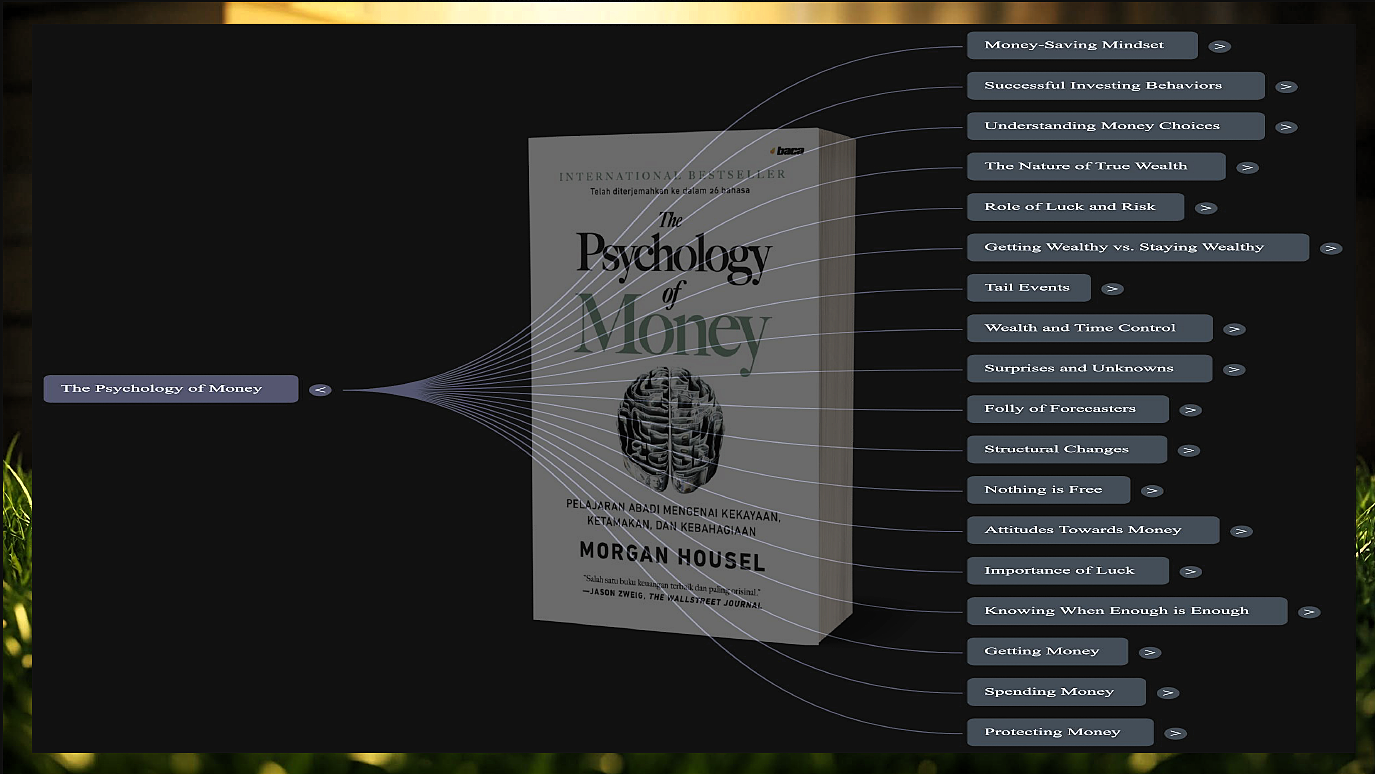Select the Successful Investing Behaviors topic
Image resolution: width=1375 pixels, height=774 pixels.
[x=1116, y=86]
